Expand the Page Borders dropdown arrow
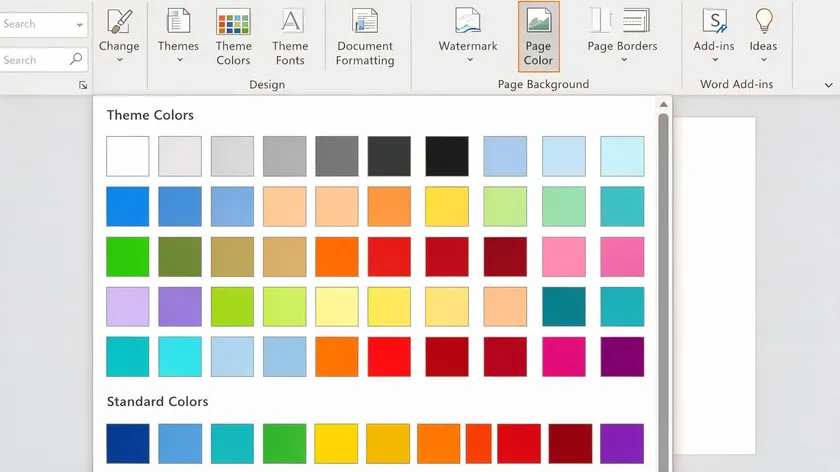The image size is (840, 472). (624, 60)
